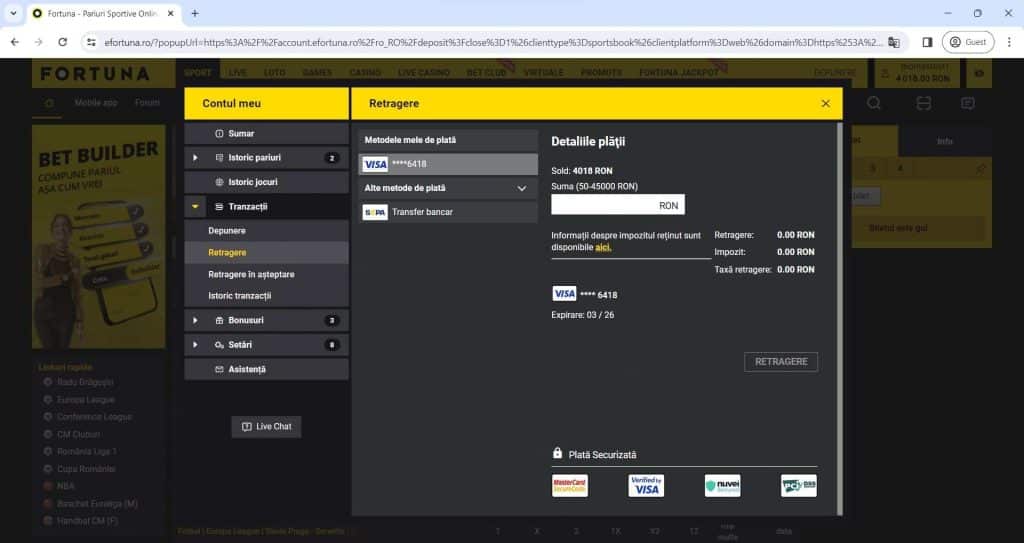Click the Fortuna logo

tap(95, 74)
